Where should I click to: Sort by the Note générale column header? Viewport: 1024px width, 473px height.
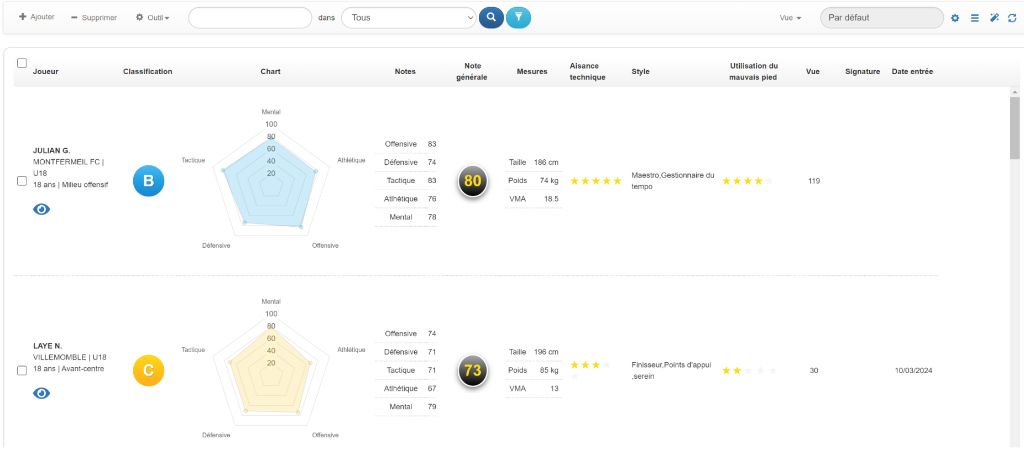point(473,71)
